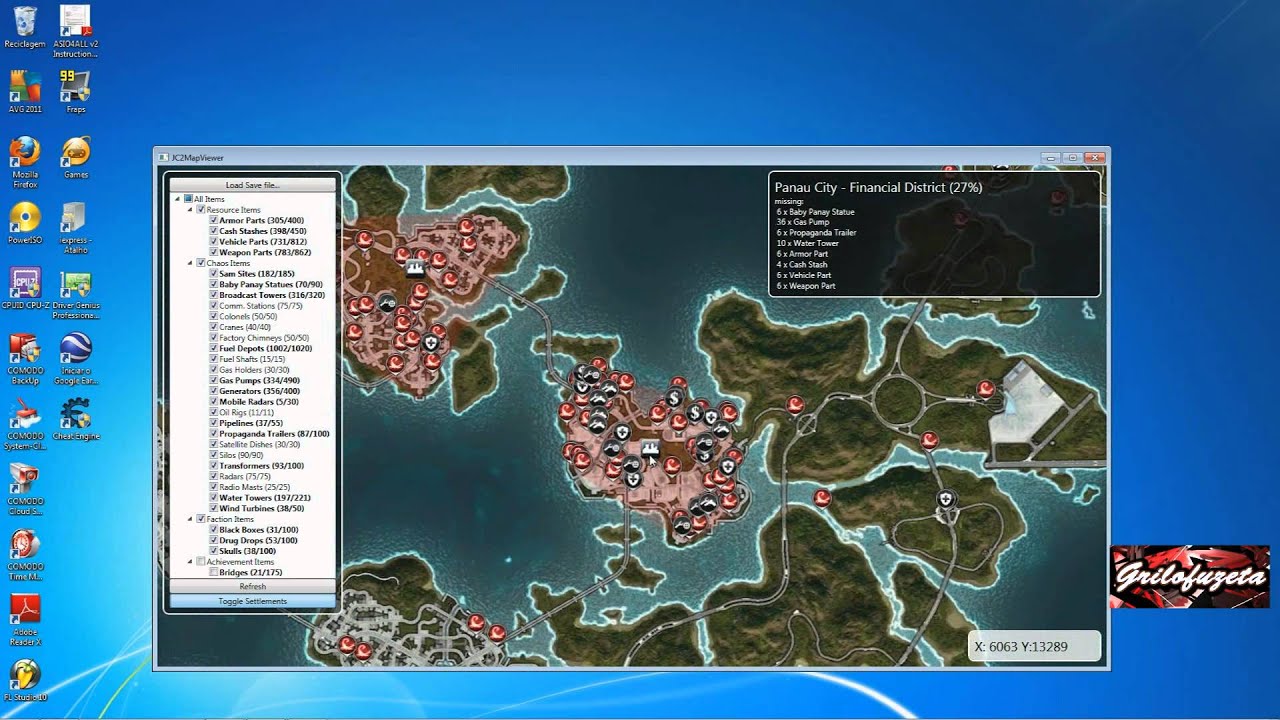The width and height of the screenshot is (1280, 720).
Task: Click the COMODO System-Cleaner desktop icon
Action: pyautogui.click(x=25, y=426)
